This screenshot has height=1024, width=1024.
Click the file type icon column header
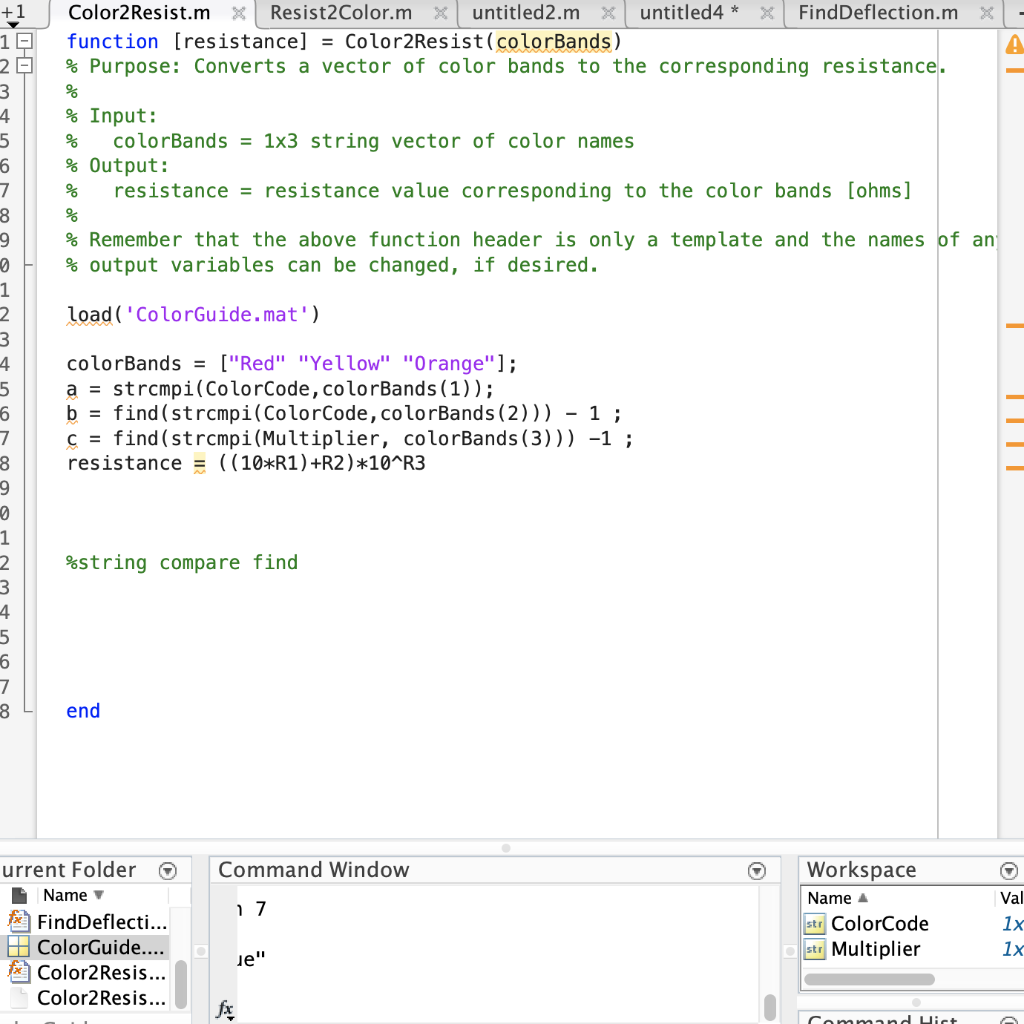(19, 895)
